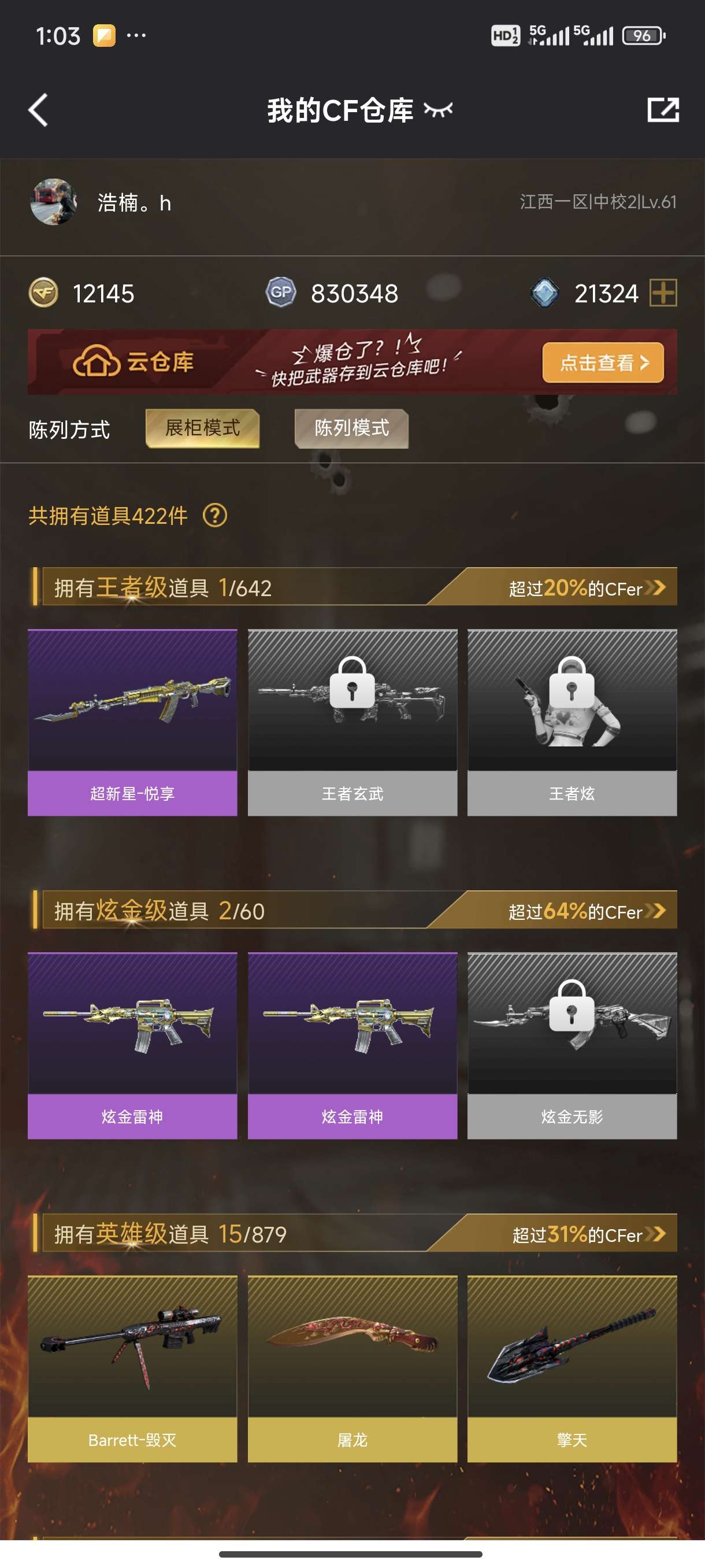Tap the 云仓库 cloud house icon
The image size is (705, 1568).
point(96,361)
